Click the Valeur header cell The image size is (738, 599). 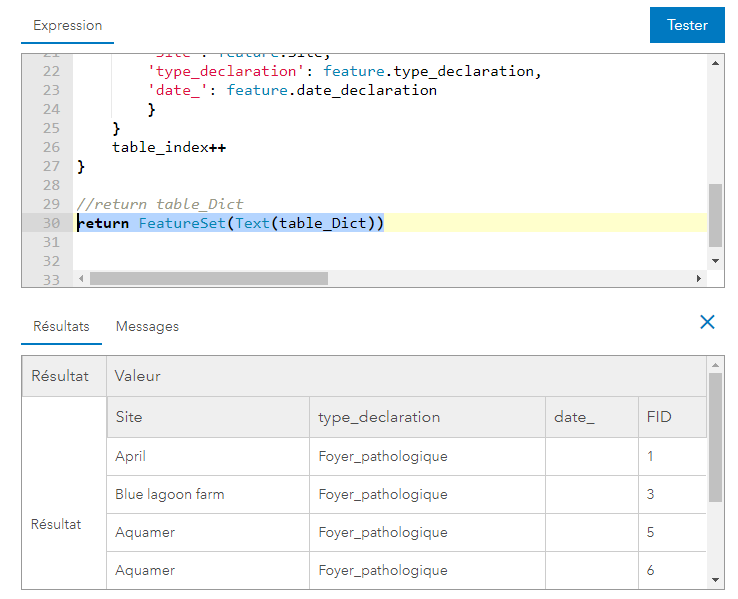point(407,376)
